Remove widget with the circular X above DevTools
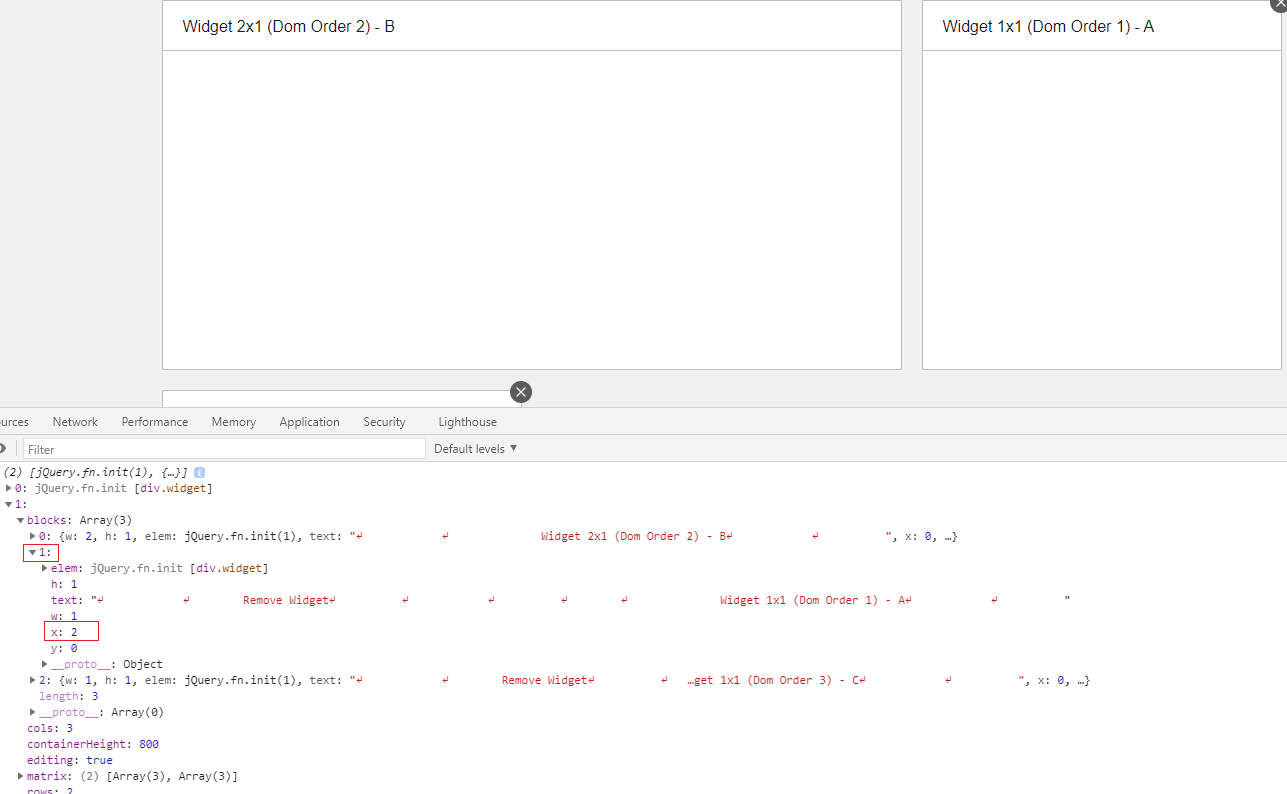 521,392
